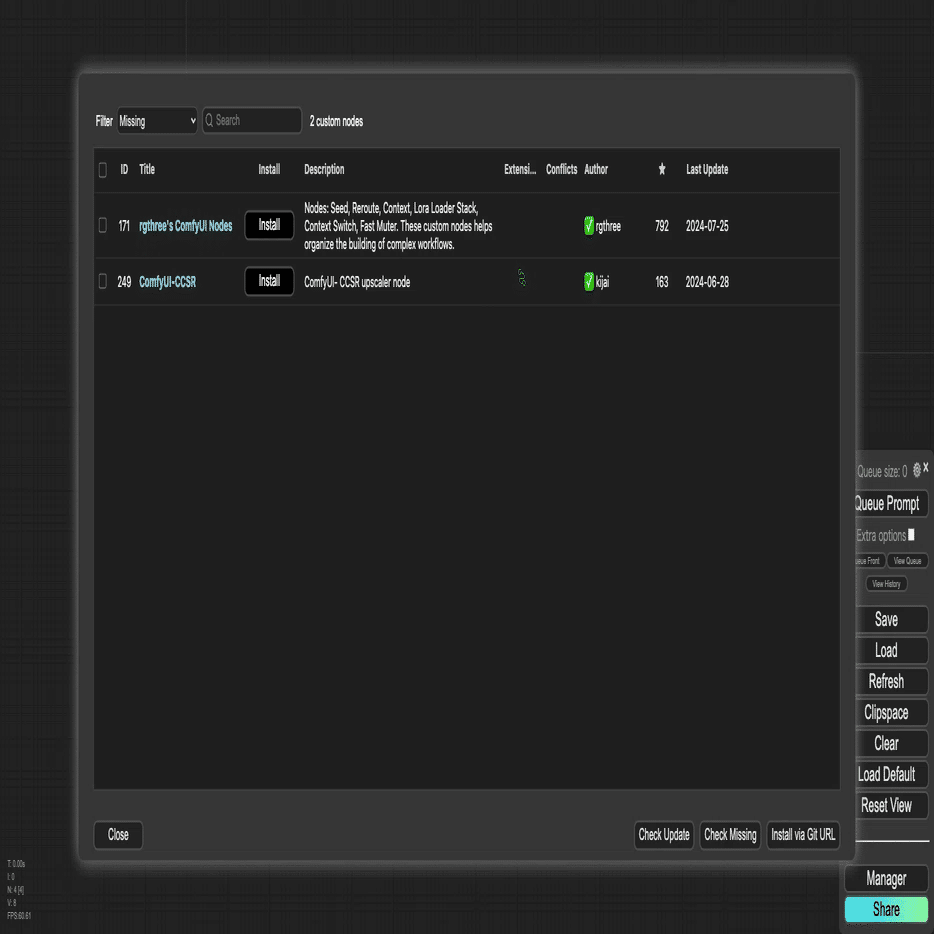This screenshot has width=934, height=934.
Task: Click the Load Default button
Action: 891,774
